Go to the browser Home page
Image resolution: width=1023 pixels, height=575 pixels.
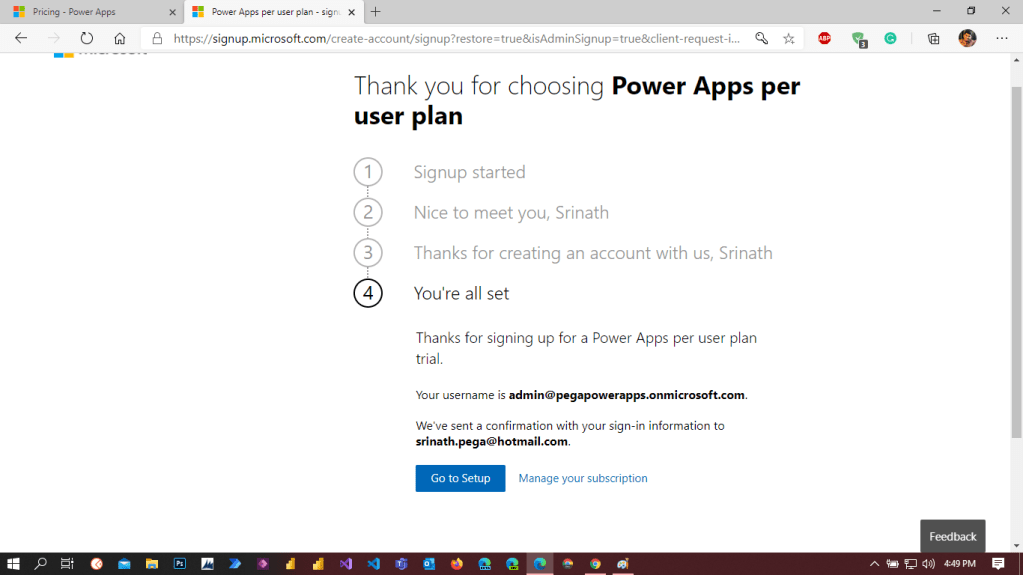[x=120, y=38]
